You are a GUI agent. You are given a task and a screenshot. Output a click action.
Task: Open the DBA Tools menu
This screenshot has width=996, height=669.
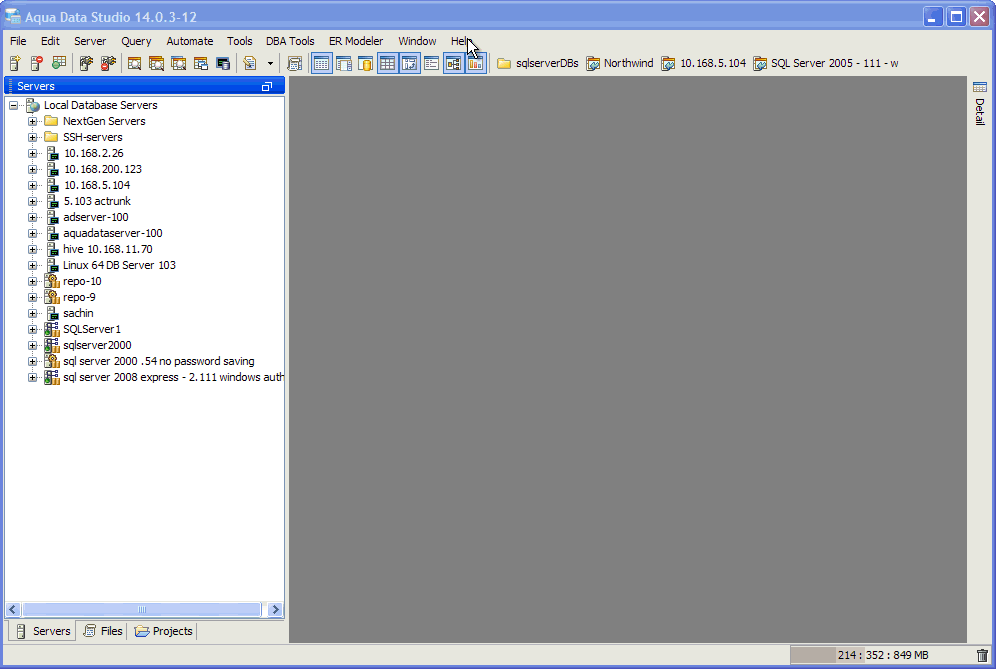[x=290, y=41]
